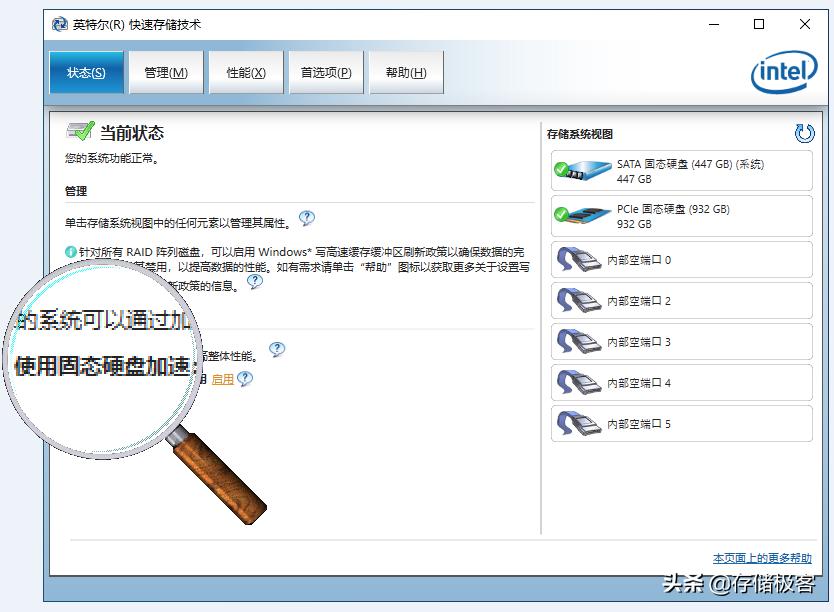Click the blue info icon near RAID 阵列磁盘 text
The image size is (834, 612).
[x=71, y=250]
